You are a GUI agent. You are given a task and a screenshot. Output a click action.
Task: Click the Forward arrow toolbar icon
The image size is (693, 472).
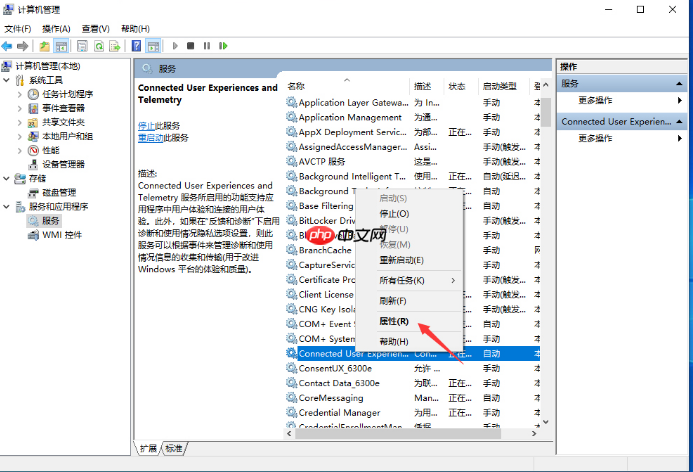(x=23, y=46)
